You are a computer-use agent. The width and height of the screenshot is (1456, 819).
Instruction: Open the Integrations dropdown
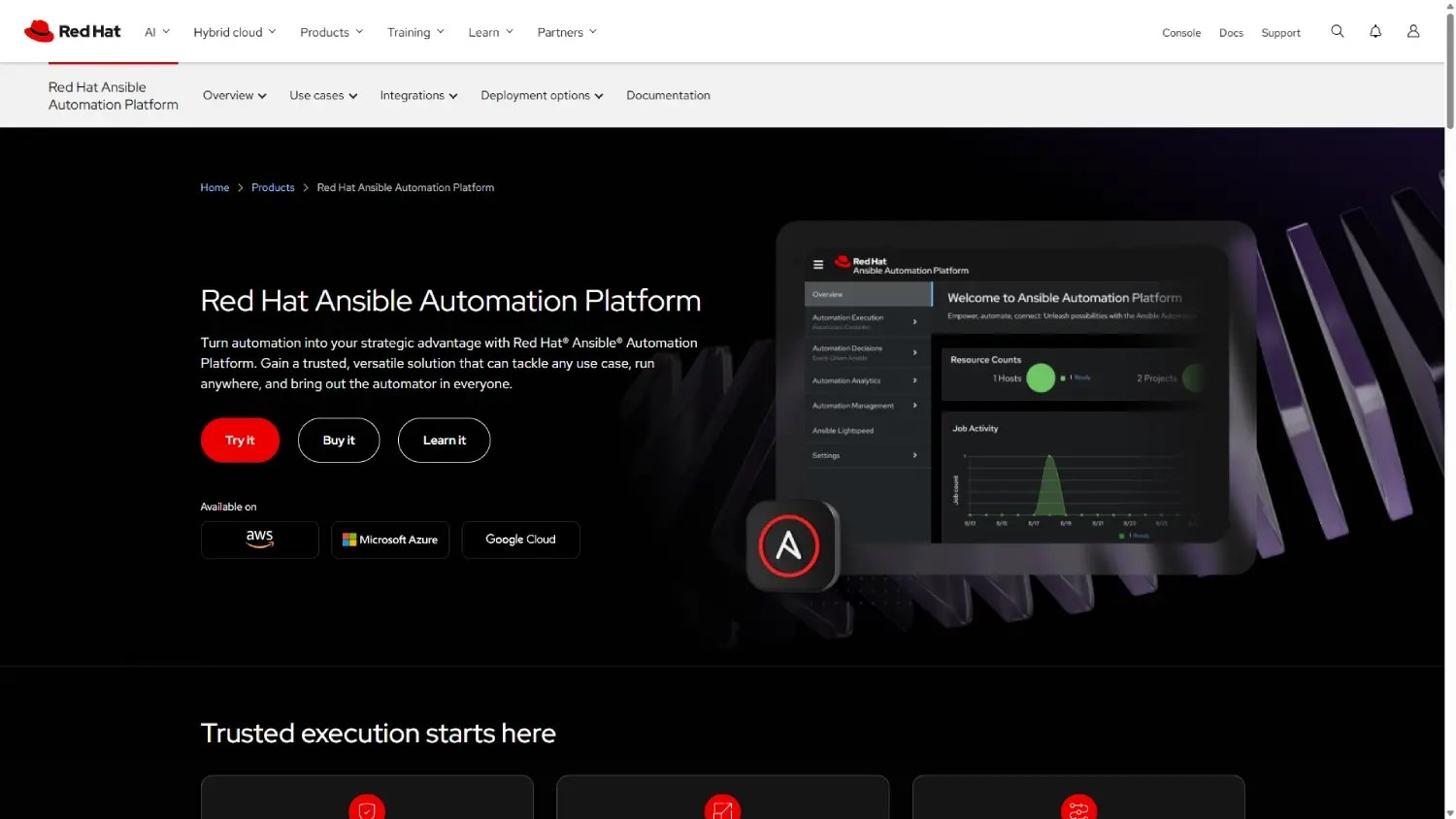tap(418, 95)
